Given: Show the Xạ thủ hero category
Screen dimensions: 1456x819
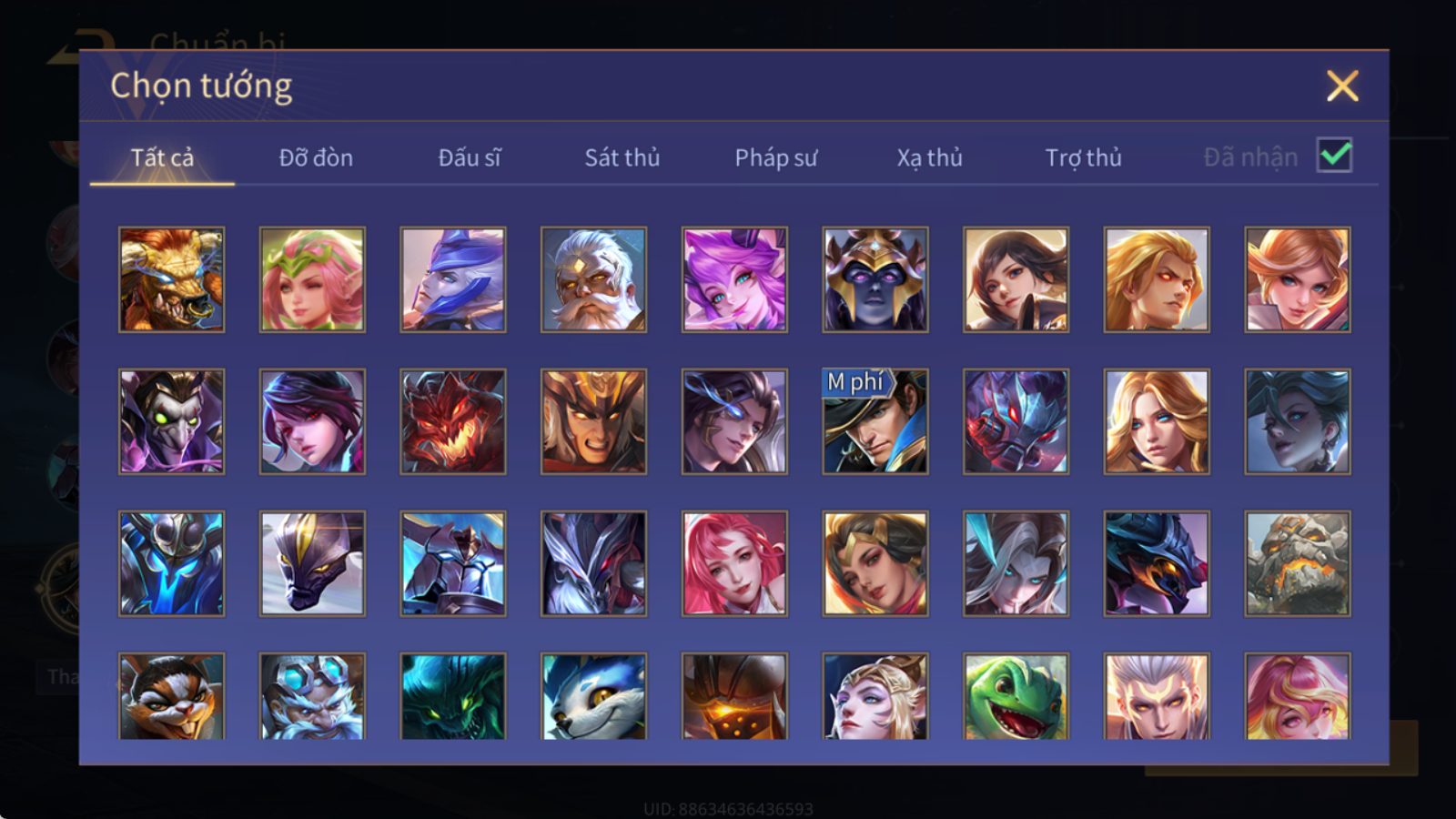Looking at the screenshot, I should [x=930, y=158].
